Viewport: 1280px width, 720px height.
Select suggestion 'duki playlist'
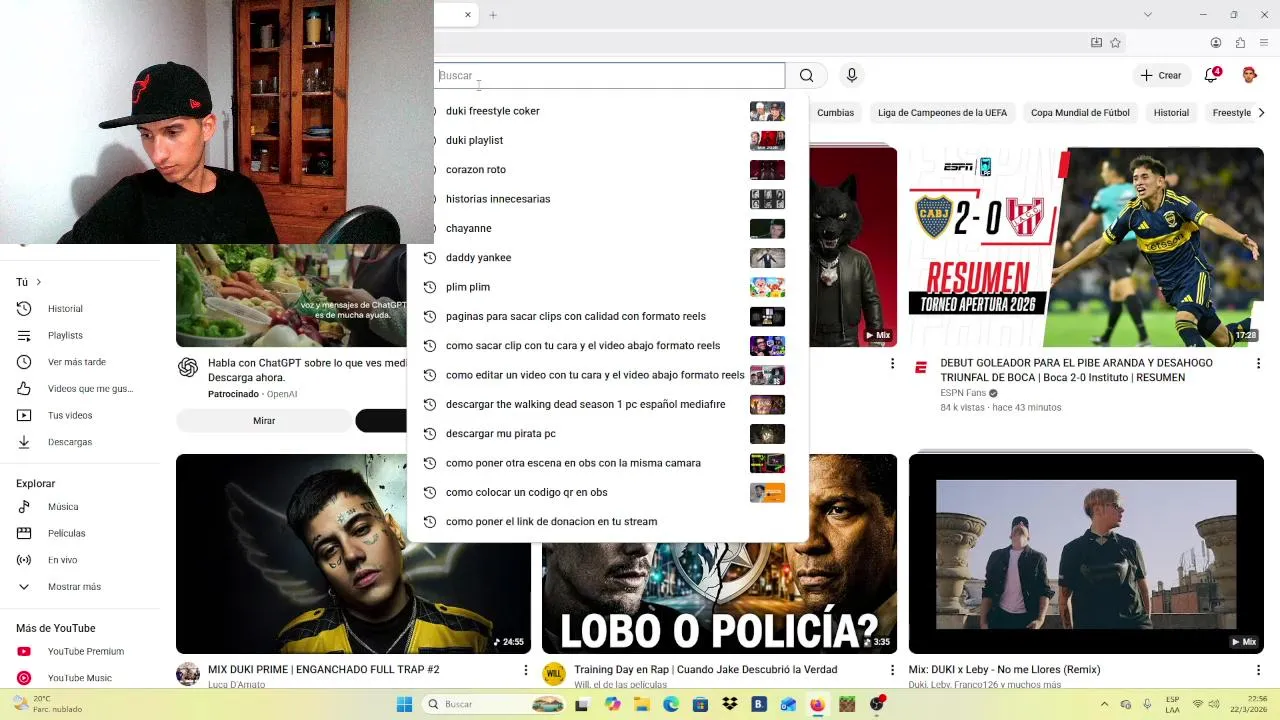click(608, 140)
